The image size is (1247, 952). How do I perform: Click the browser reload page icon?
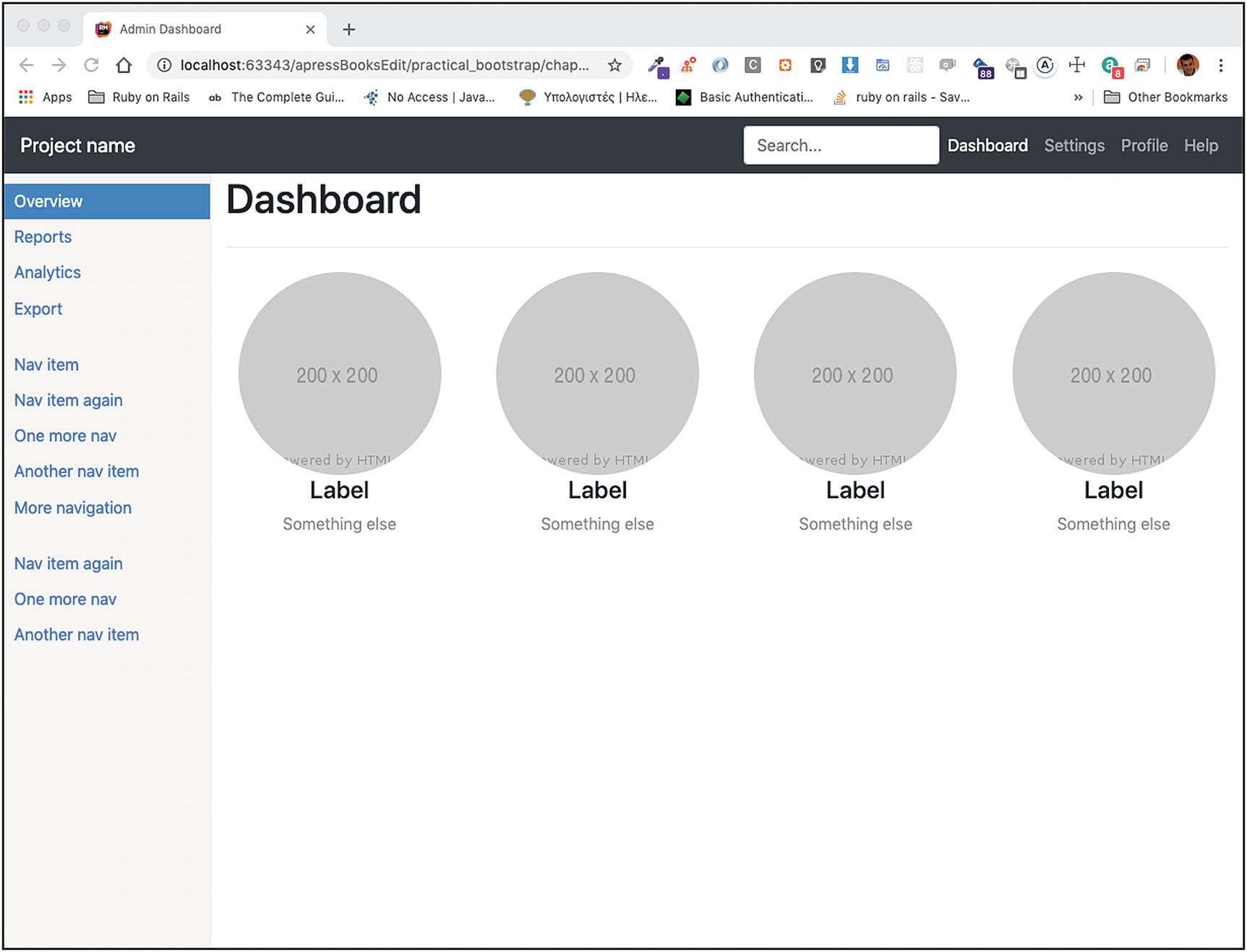91,65
